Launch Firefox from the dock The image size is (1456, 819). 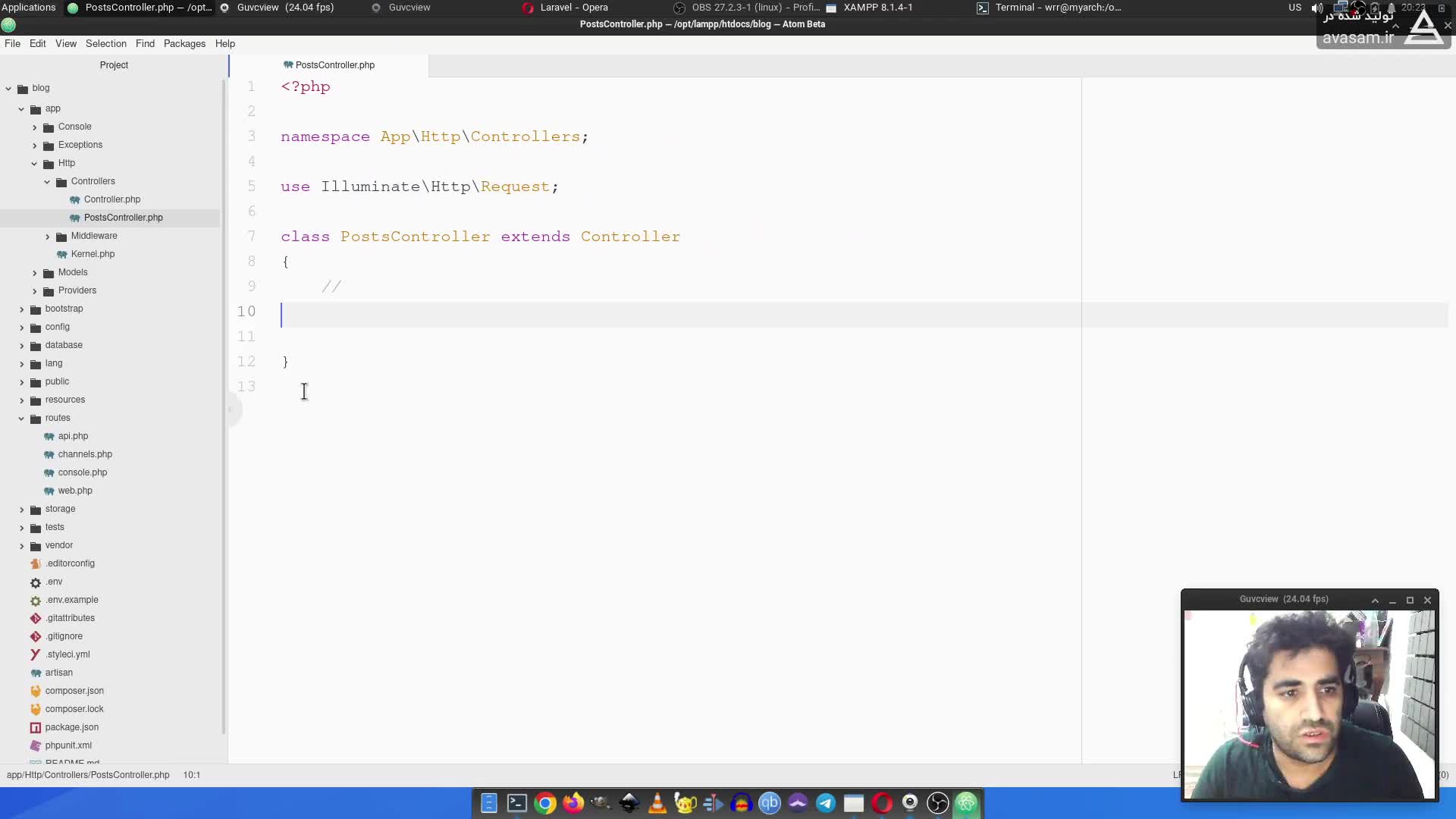pyautogui.click(x=573, y=803)
